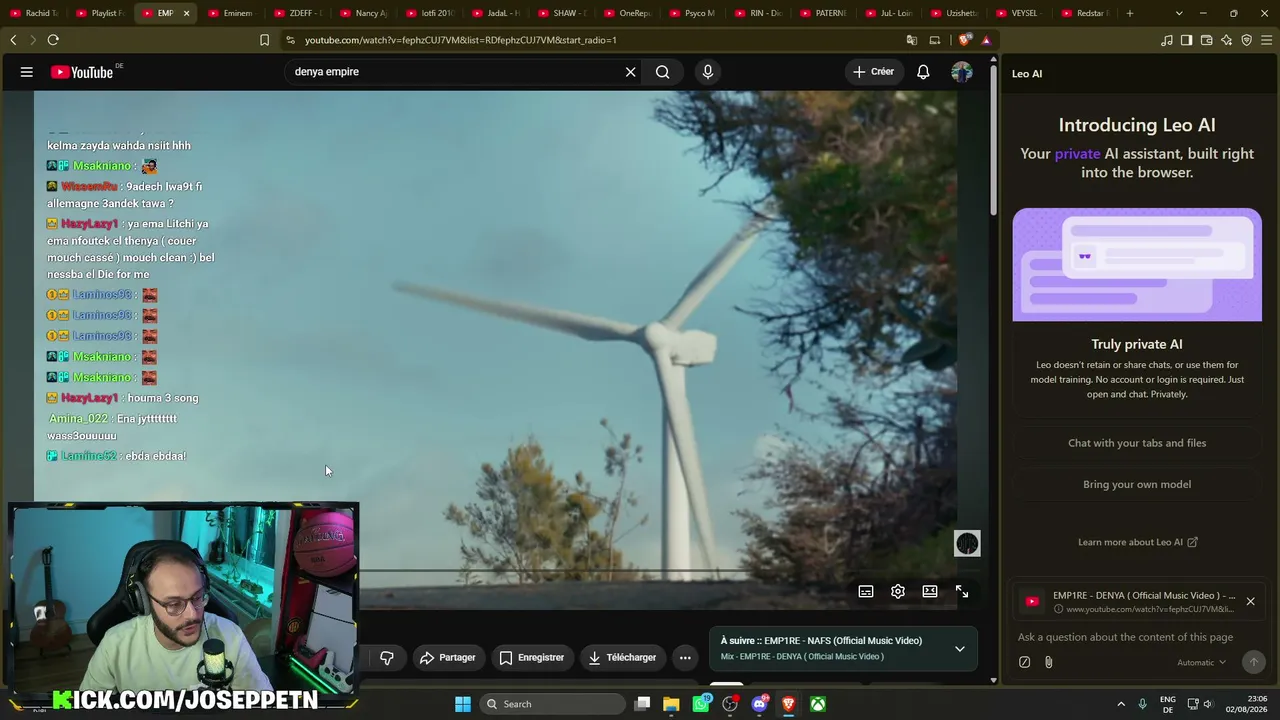Image resolution: width=1280 pixels, height=720 pixels.
Task: Start voice search with the microphone
Action: (708, 72)
